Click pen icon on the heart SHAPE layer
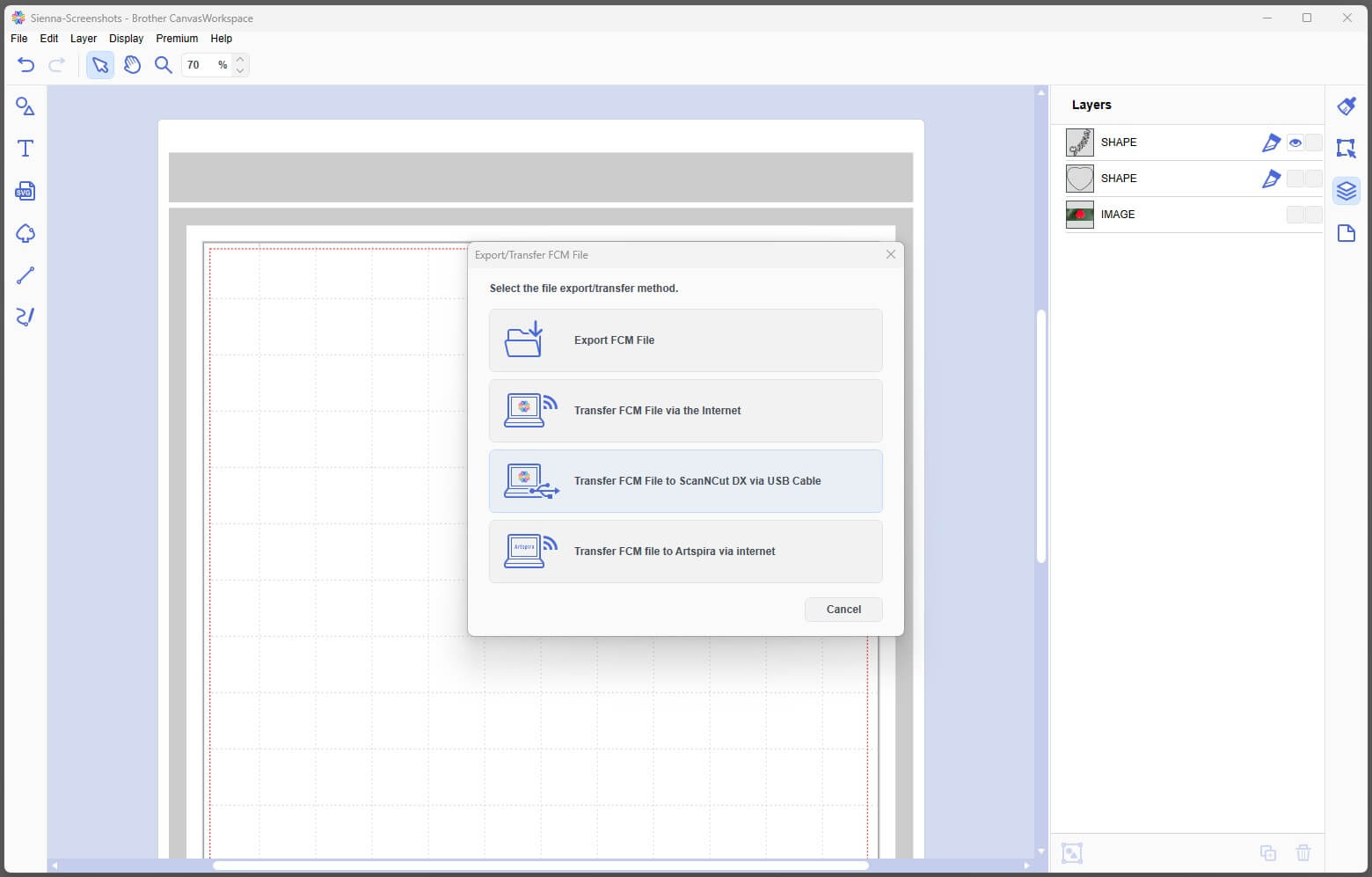This screenshot has height=877, width=1372. tap(1271, 179)
